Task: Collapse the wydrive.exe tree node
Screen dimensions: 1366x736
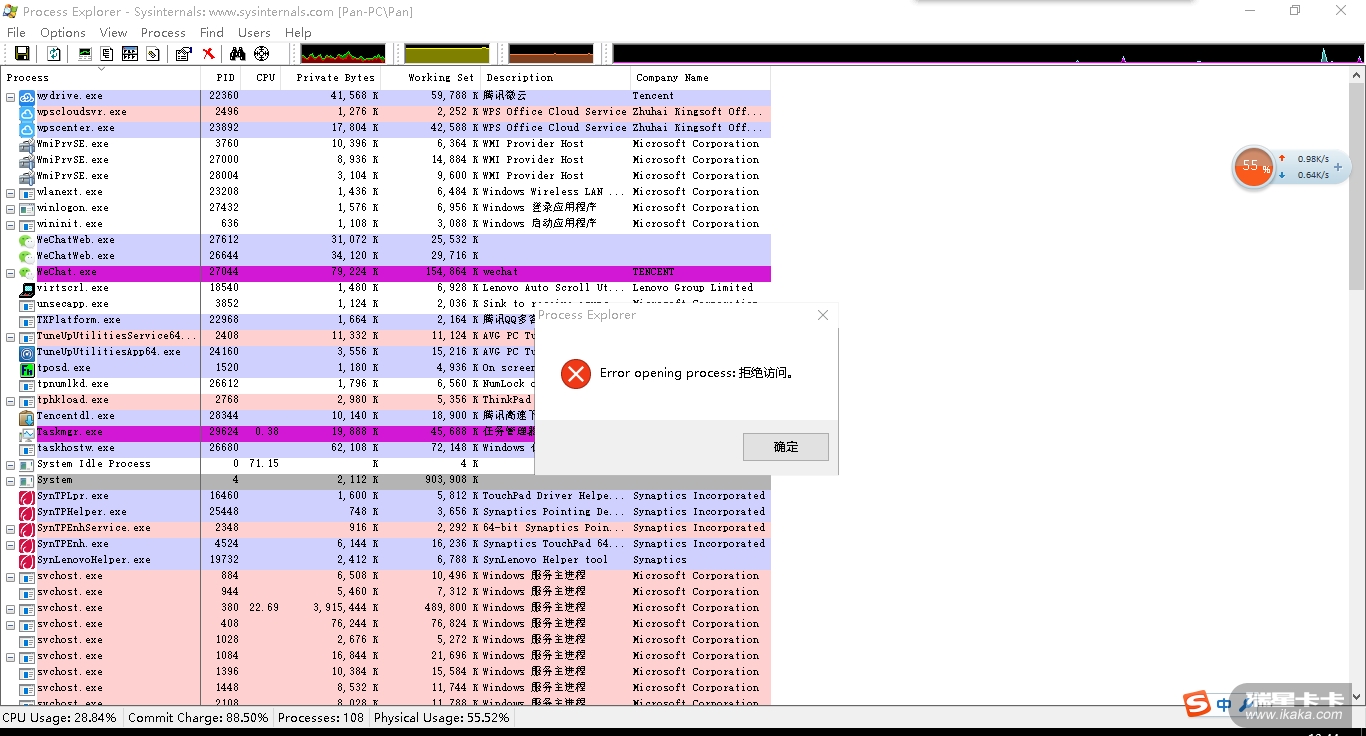Action: (11, 96)
